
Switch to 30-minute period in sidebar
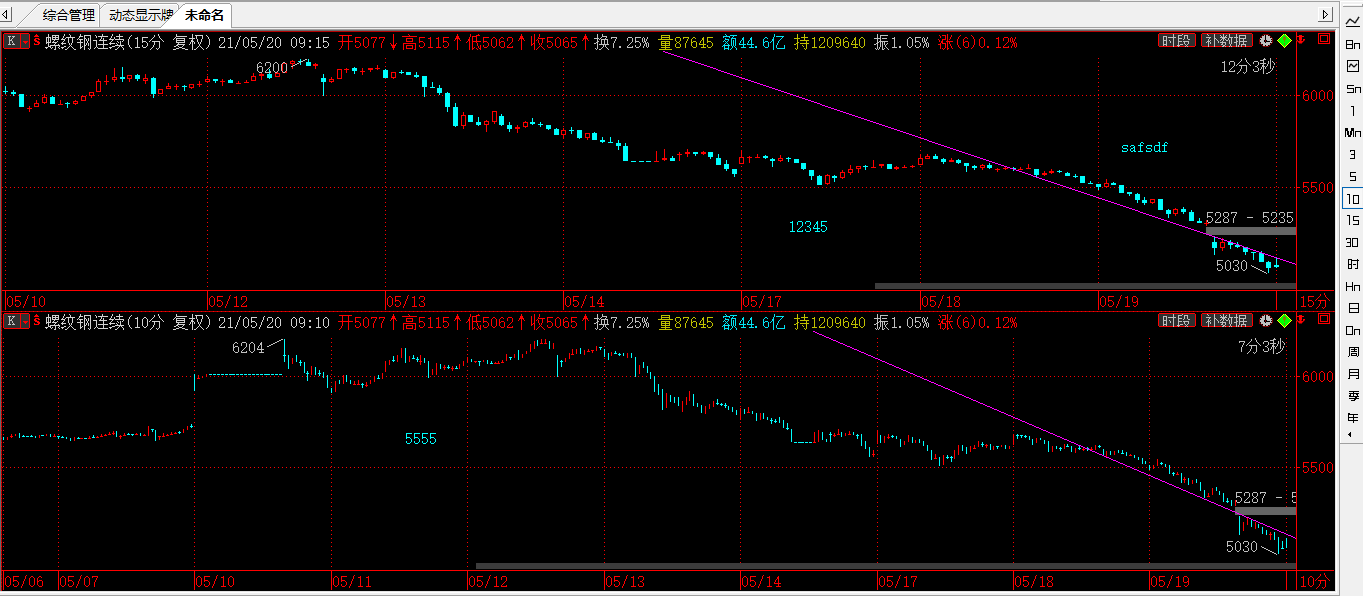(x=1352, y=243)
